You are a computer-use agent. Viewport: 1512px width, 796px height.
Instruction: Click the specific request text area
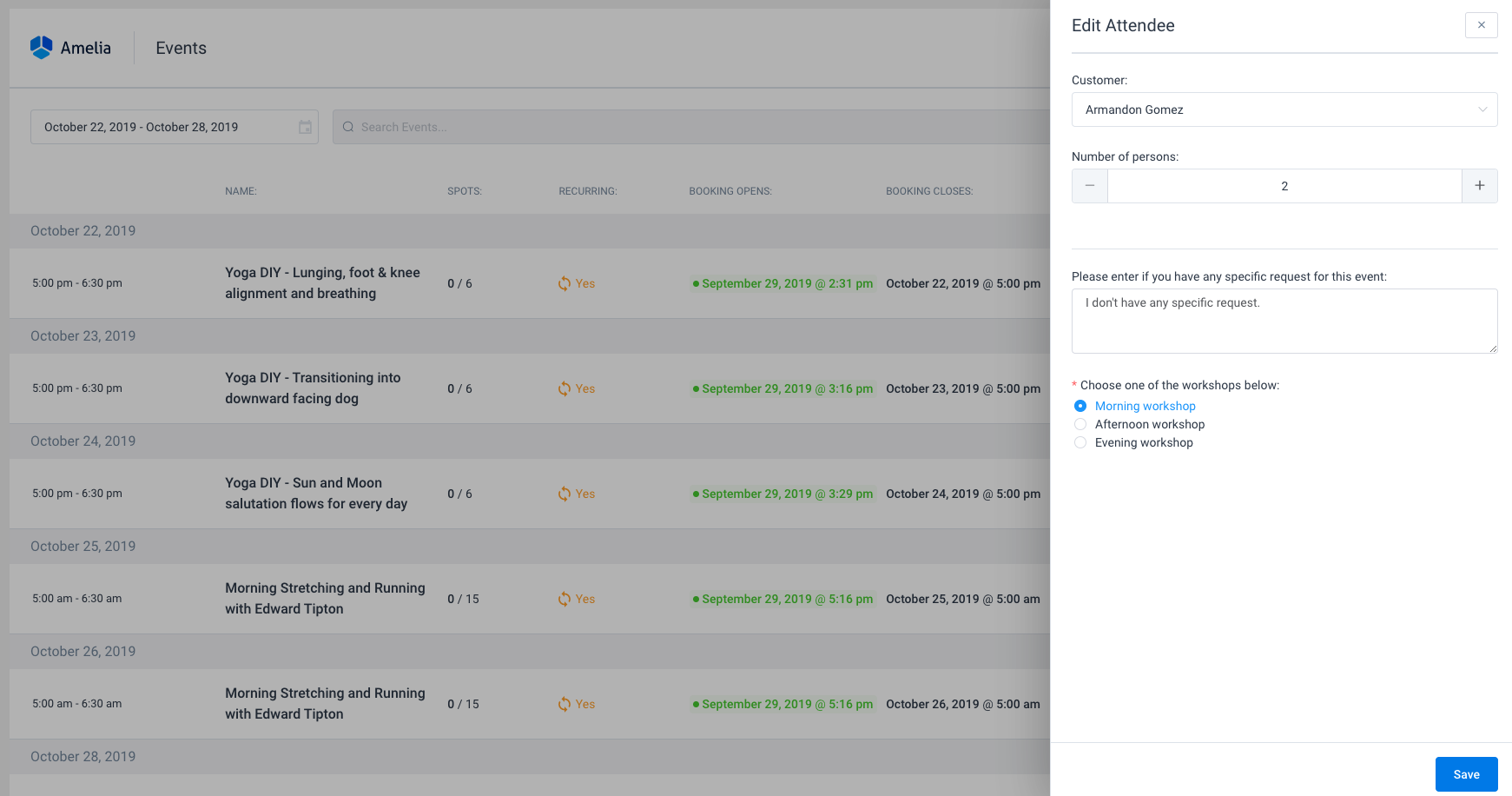pos(1284,321)
